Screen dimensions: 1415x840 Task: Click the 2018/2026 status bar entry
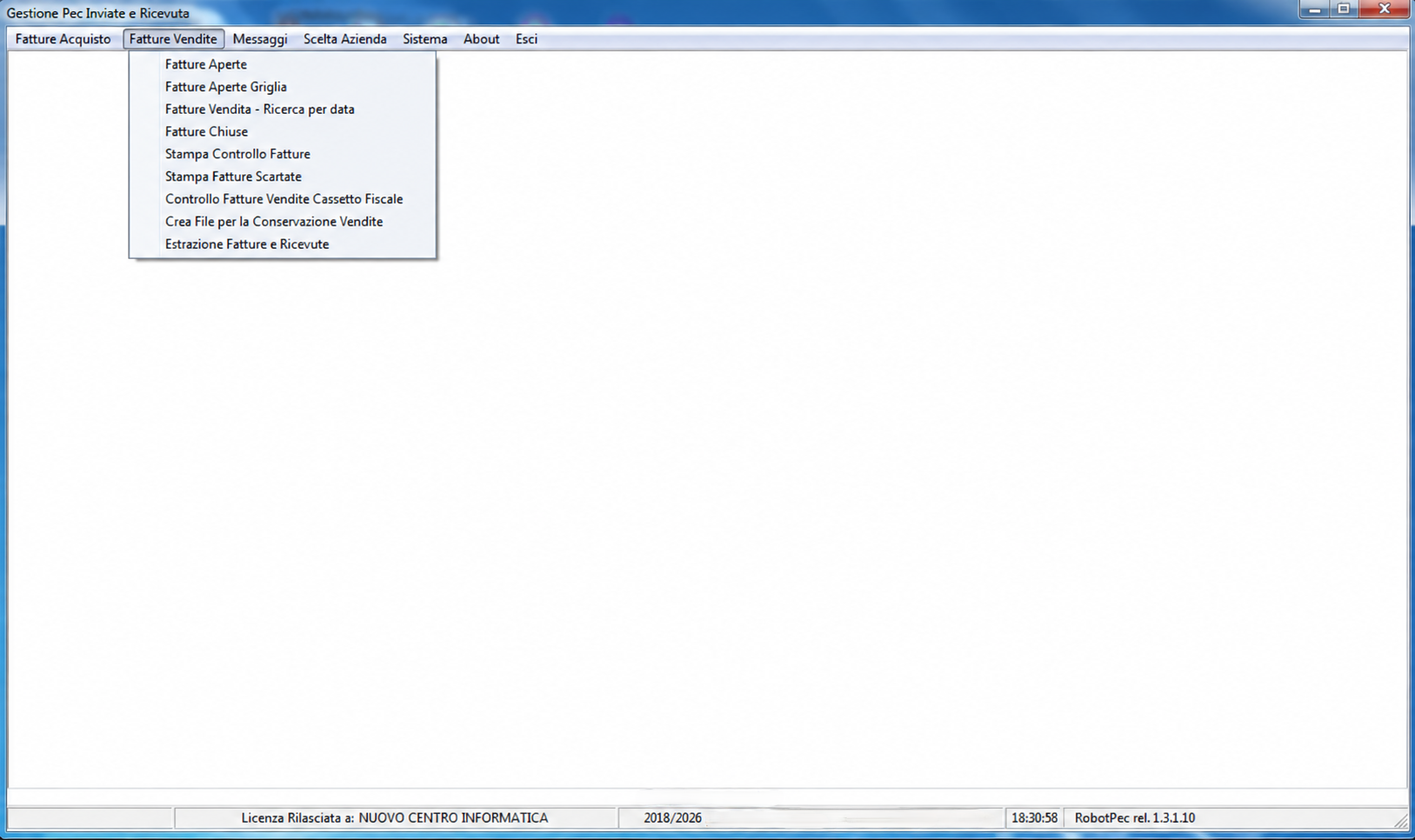(672, 818)
